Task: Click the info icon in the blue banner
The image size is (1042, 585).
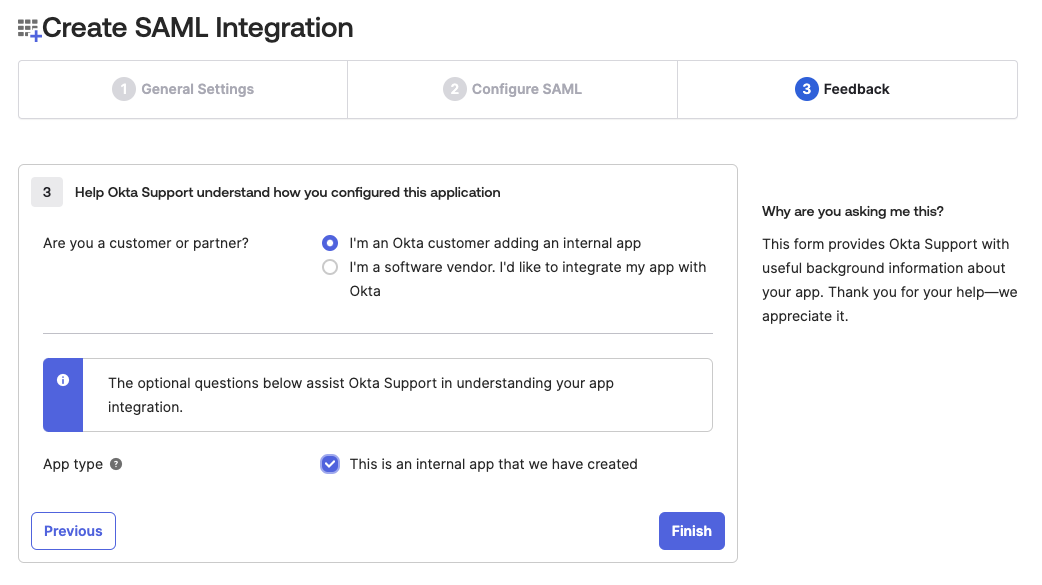Action: click(x=63, y=380)
